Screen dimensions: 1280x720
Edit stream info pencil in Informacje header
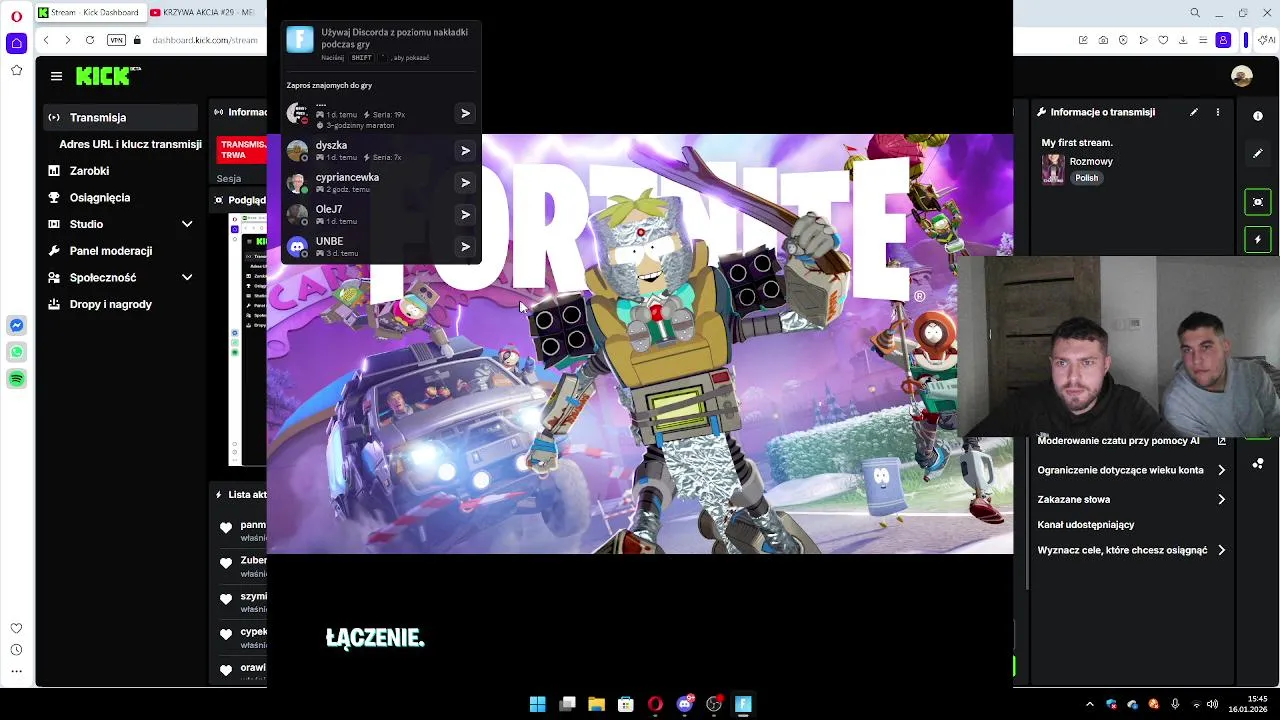[1193, 112]
